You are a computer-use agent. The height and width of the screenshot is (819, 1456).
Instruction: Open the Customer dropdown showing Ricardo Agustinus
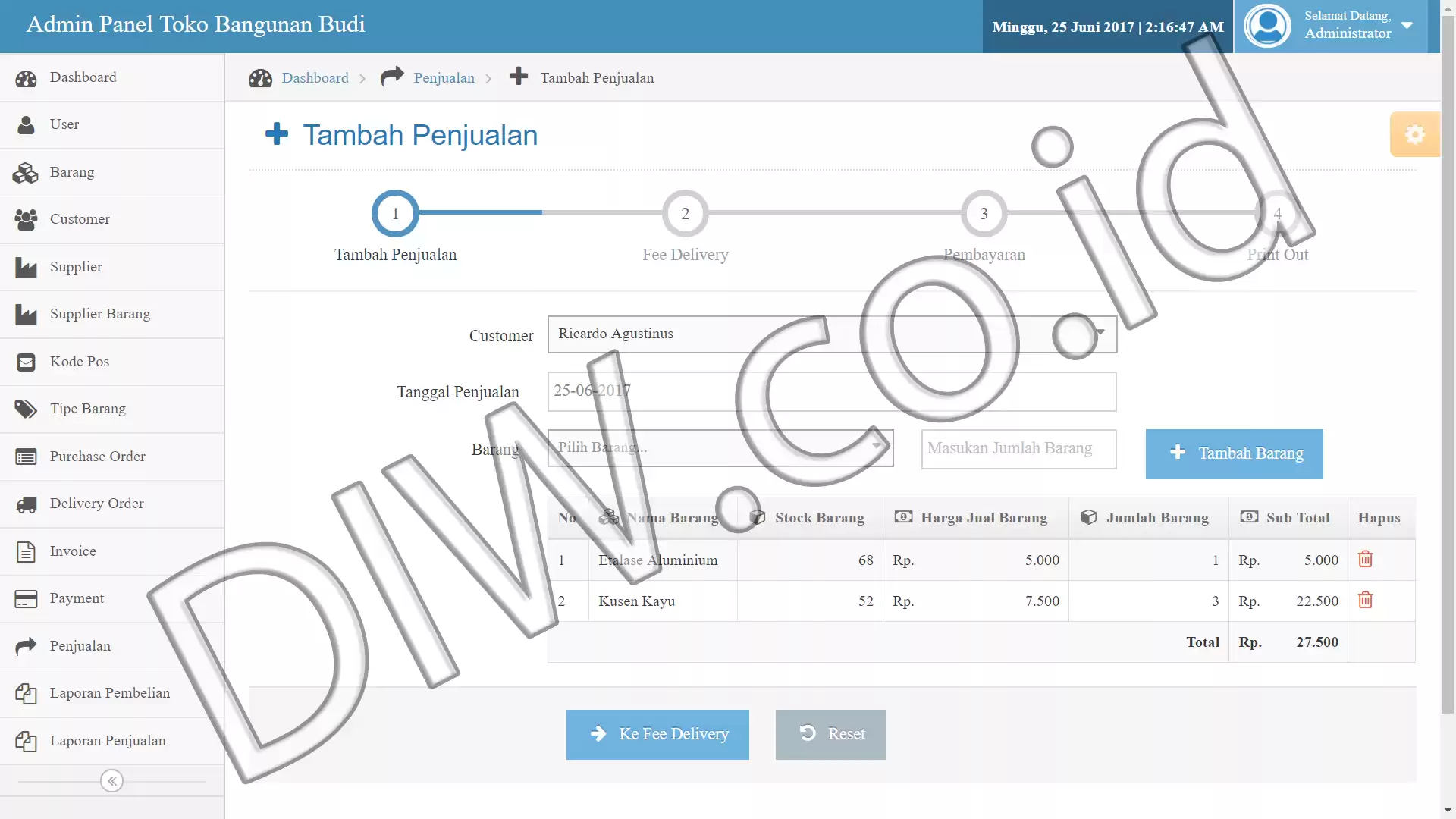pos(832,334)
